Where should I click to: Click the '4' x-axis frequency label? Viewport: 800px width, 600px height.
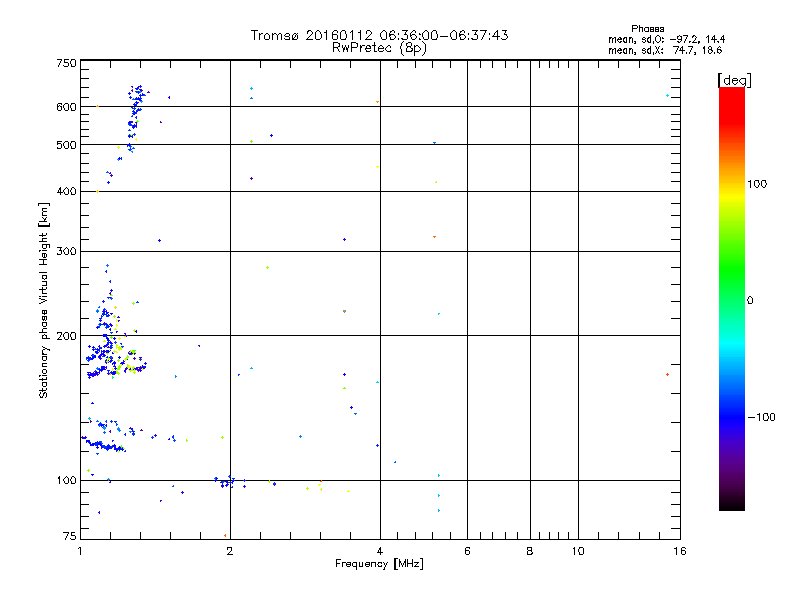[x=380, y=551]
